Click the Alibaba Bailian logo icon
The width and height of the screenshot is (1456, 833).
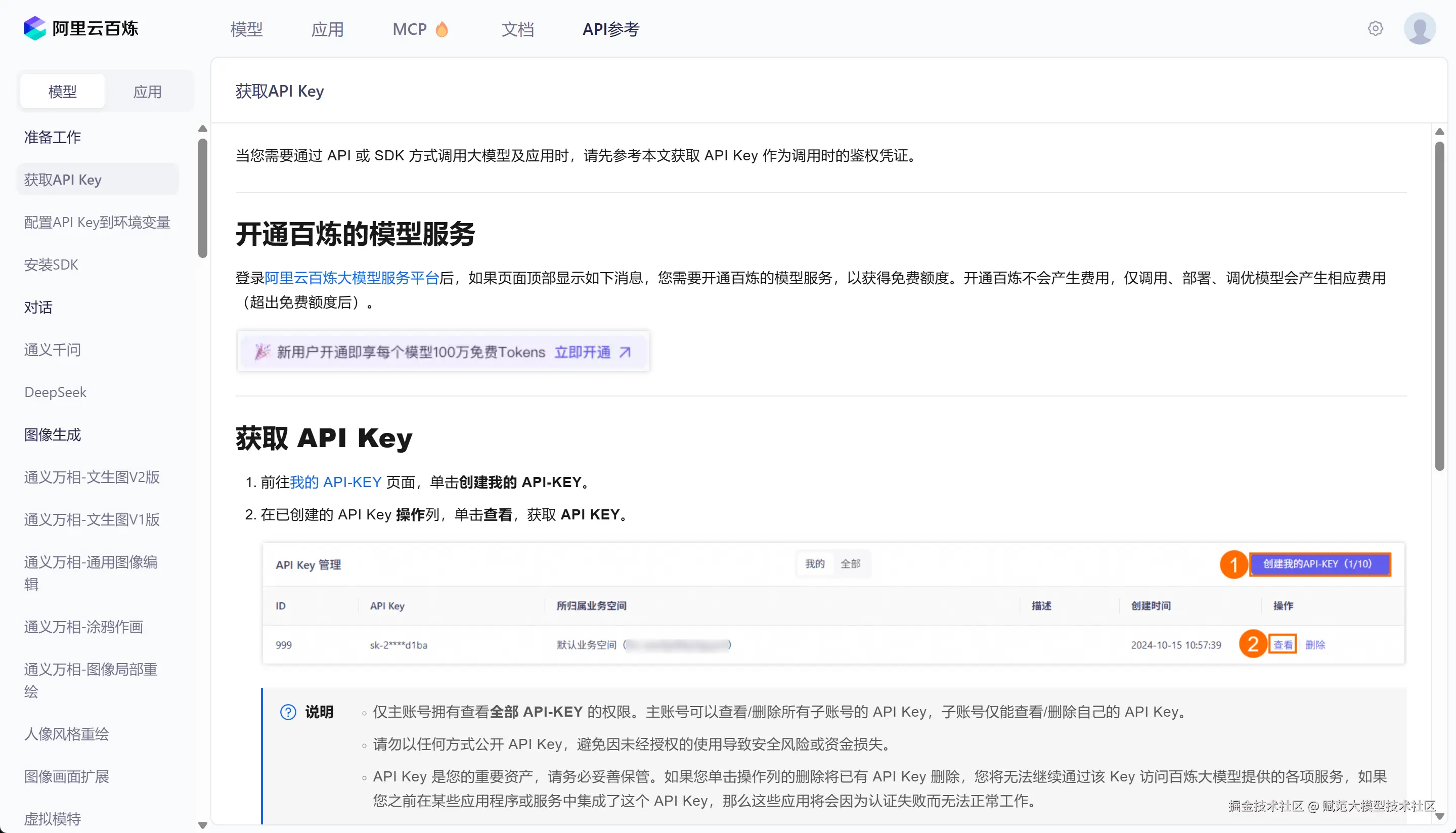34,28
